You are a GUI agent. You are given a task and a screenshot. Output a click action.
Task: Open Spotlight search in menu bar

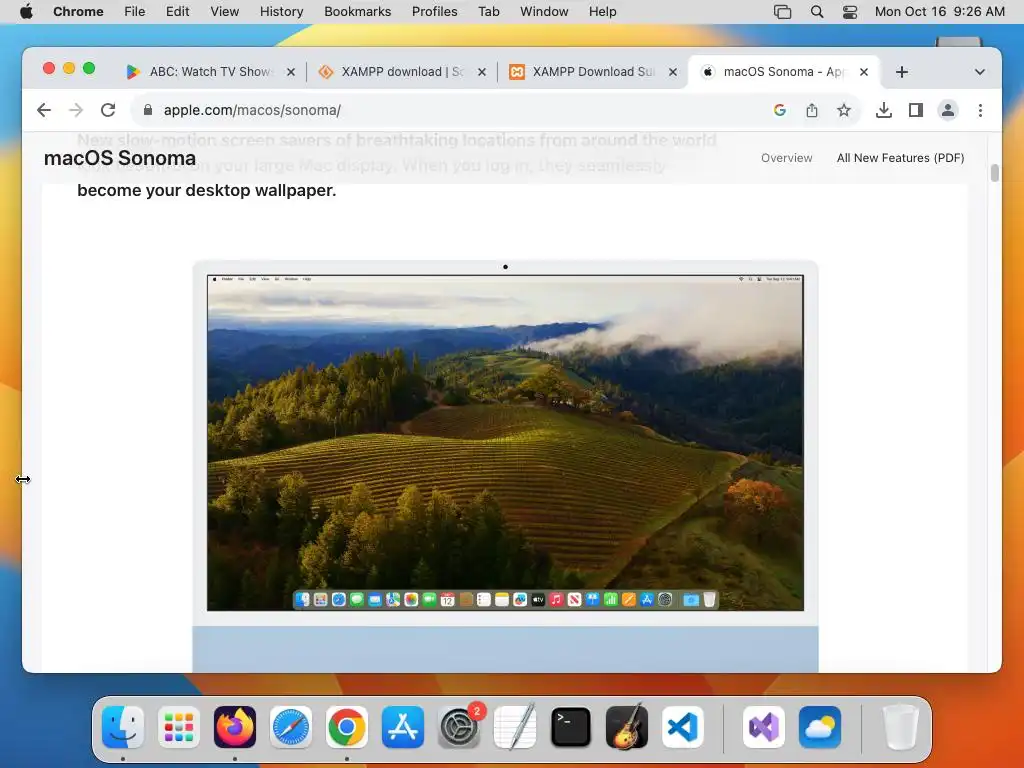click(816, 12)
